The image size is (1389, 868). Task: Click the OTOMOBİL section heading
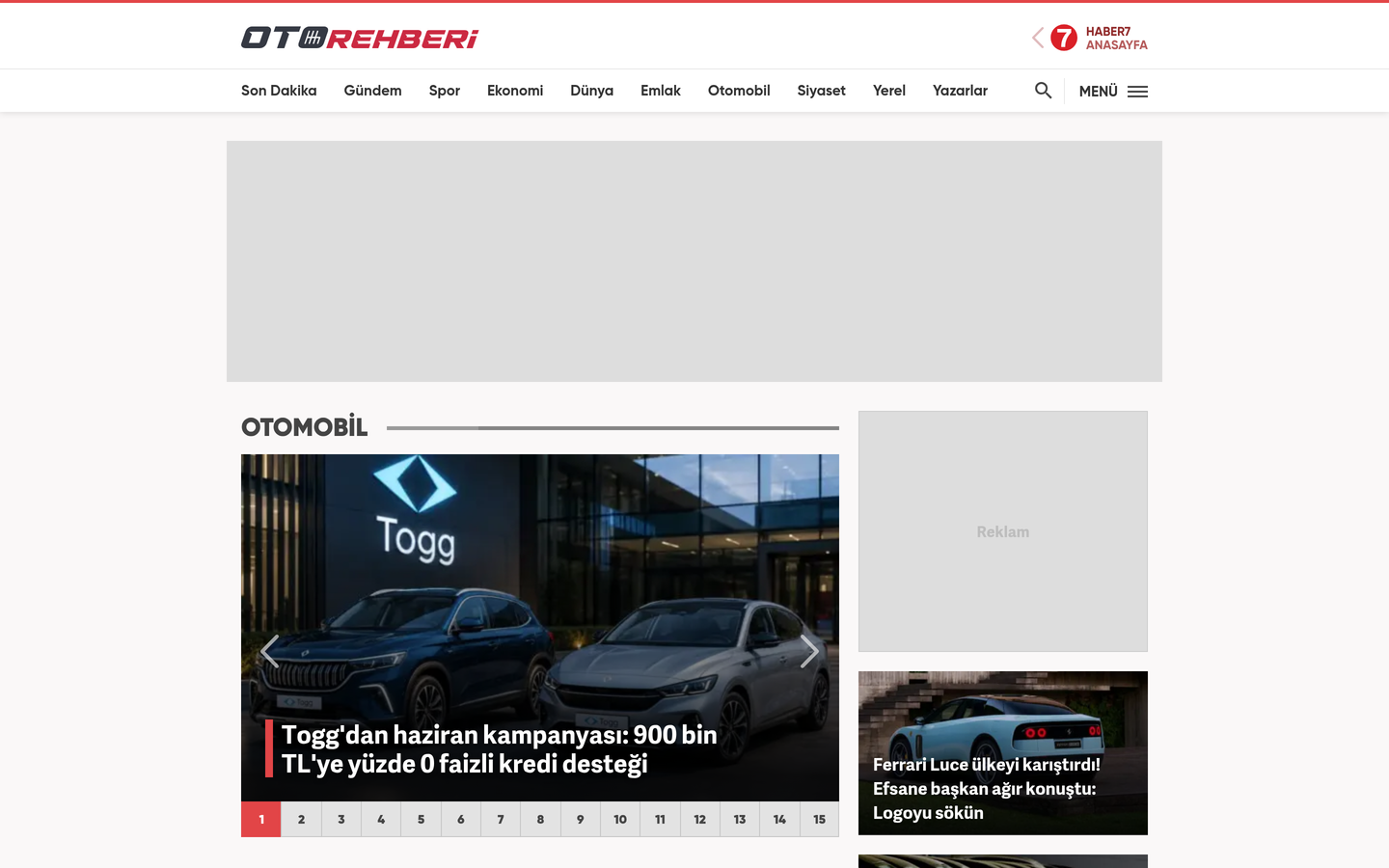(x=305, y=427)
